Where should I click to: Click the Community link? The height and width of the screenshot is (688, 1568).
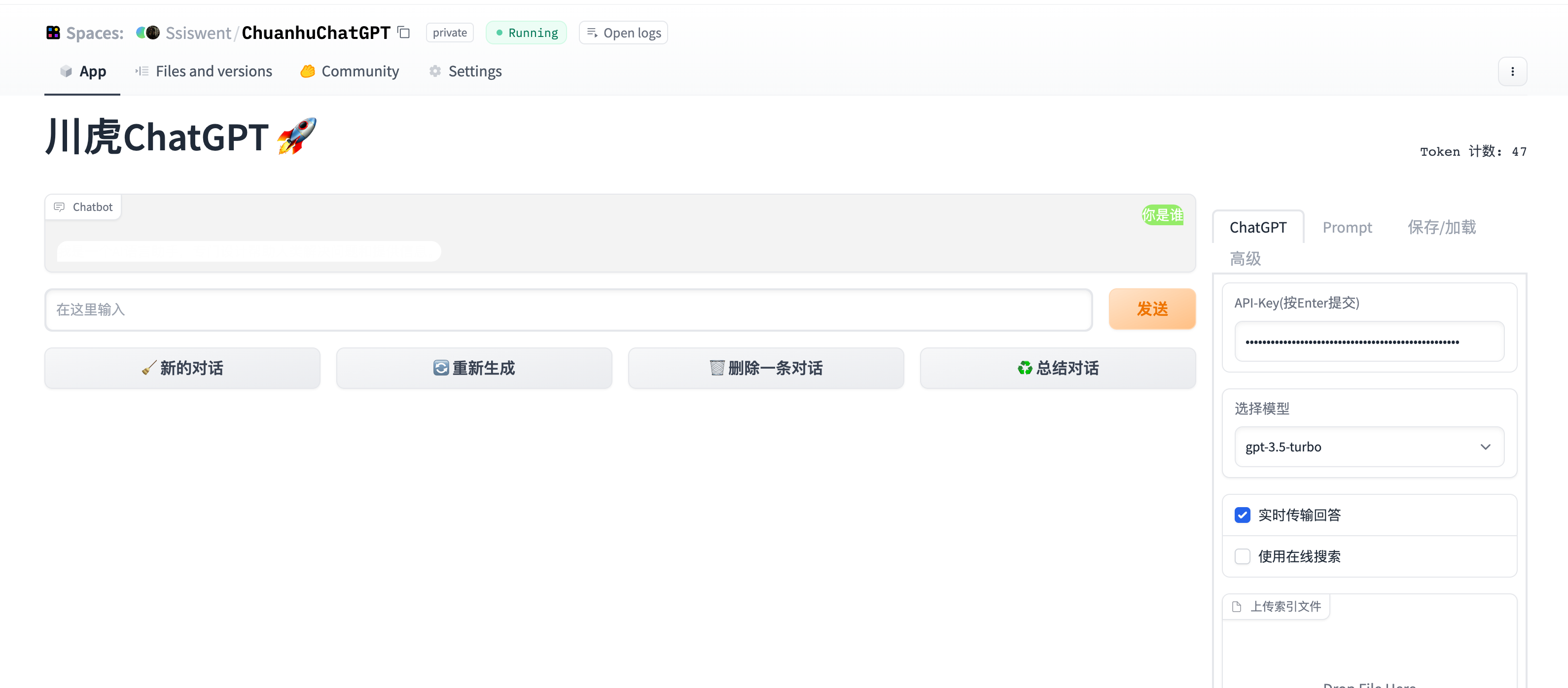click(x=349, y=70)
